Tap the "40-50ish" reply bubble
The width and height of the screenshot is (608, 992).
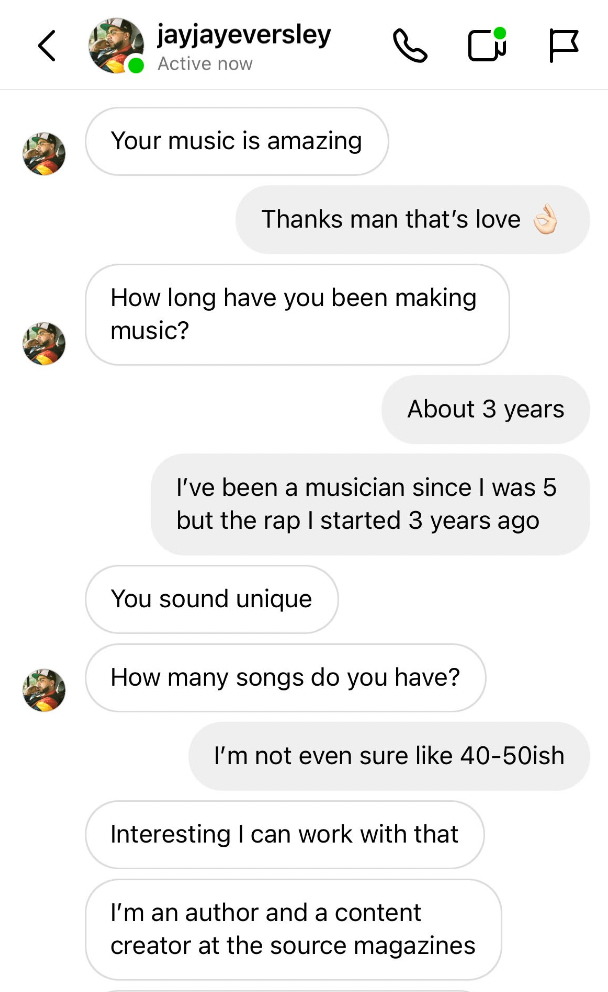click(389, 755)
